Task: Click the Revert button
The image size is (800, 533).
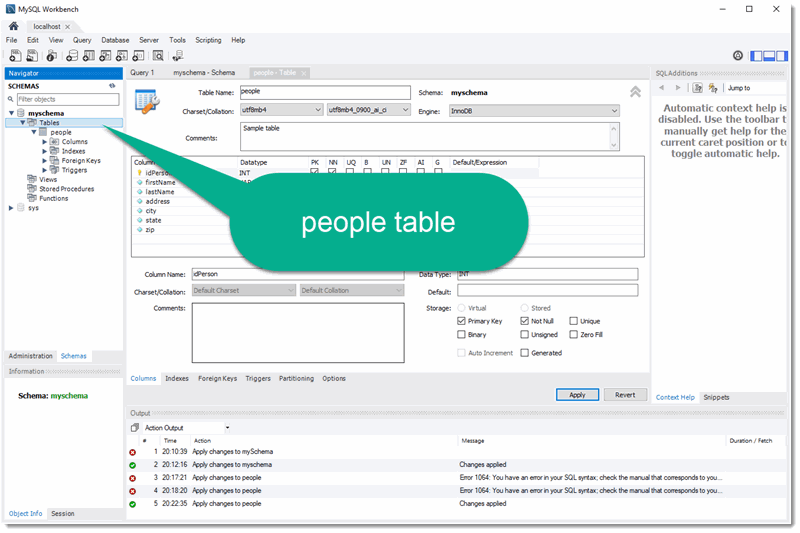Action: pyautogui.click(x=625, y=395)
